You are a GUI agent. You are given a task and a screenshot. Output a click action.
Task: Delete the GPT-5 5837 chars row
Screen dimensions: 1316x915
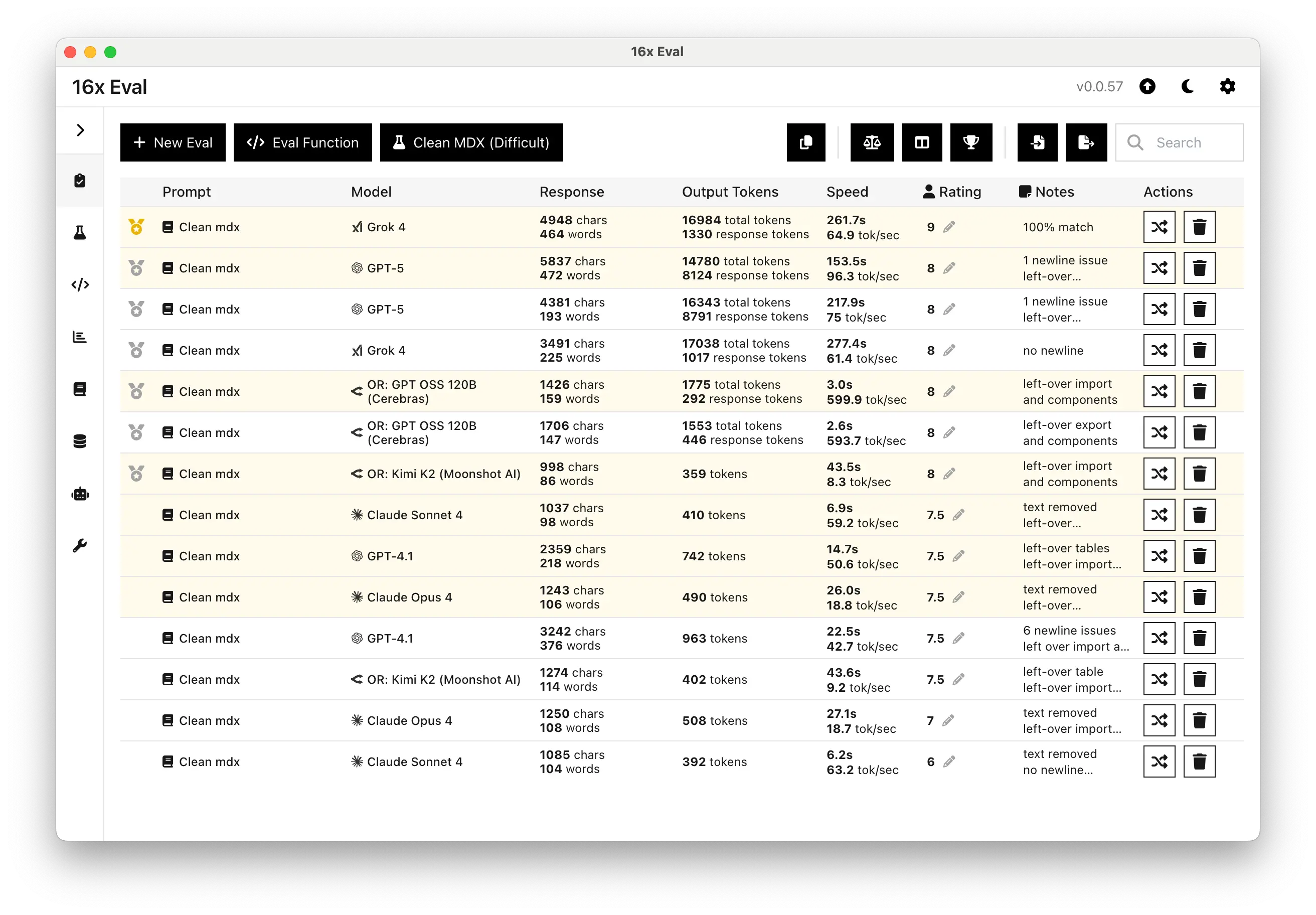tap(1199, 268)
